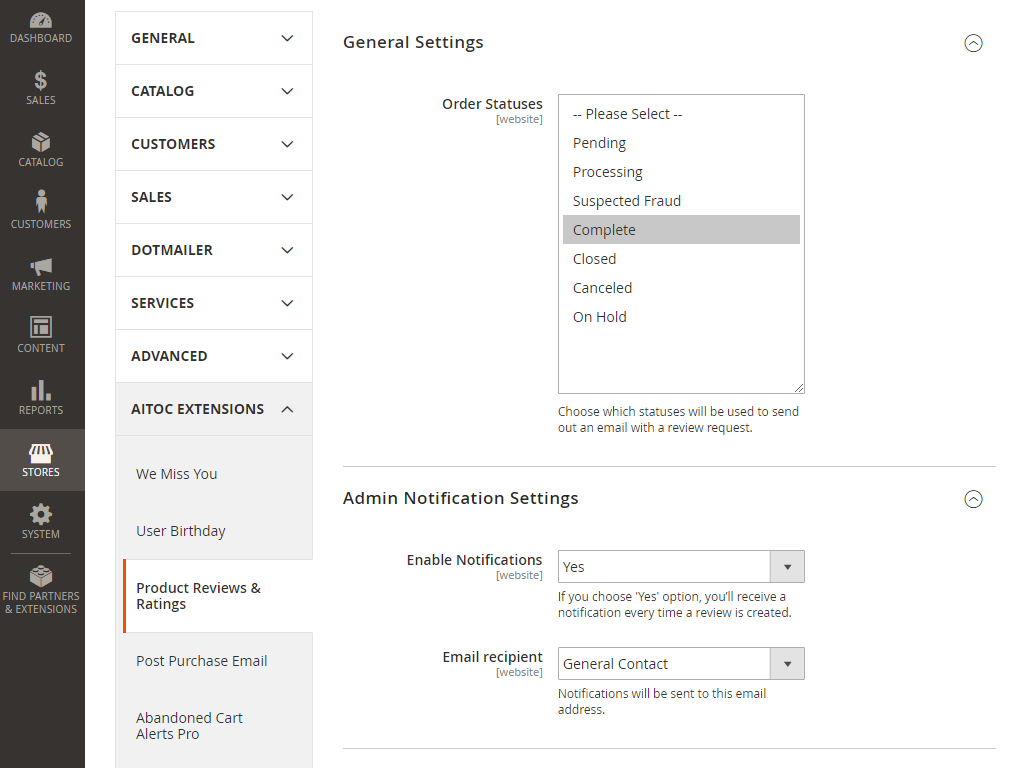The width and height of the screenshot is (1024, 768).
Task: Select the Closed order status
Action: tap(681, 259)
